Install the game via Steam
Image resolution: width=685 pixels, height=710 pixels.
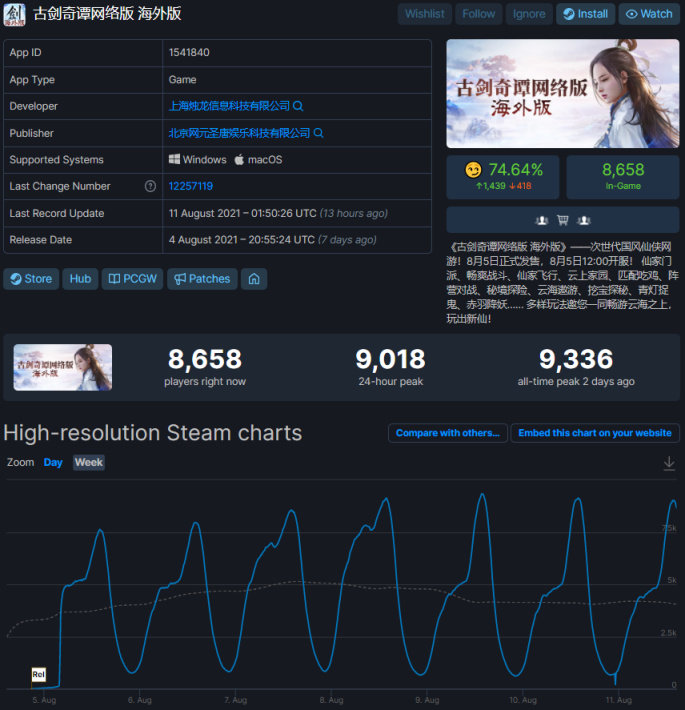[x=585, y=14]
